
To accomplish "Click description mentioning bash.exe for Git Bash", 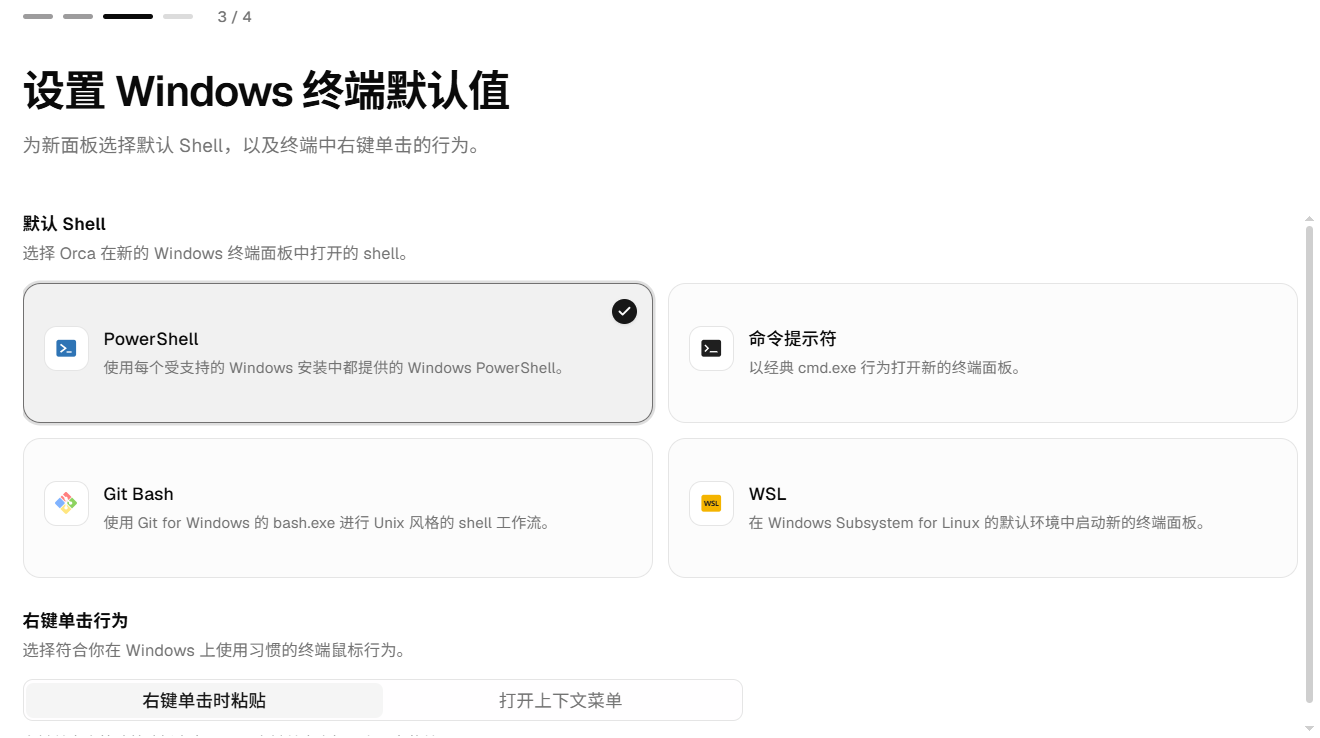I will (328, 523).
